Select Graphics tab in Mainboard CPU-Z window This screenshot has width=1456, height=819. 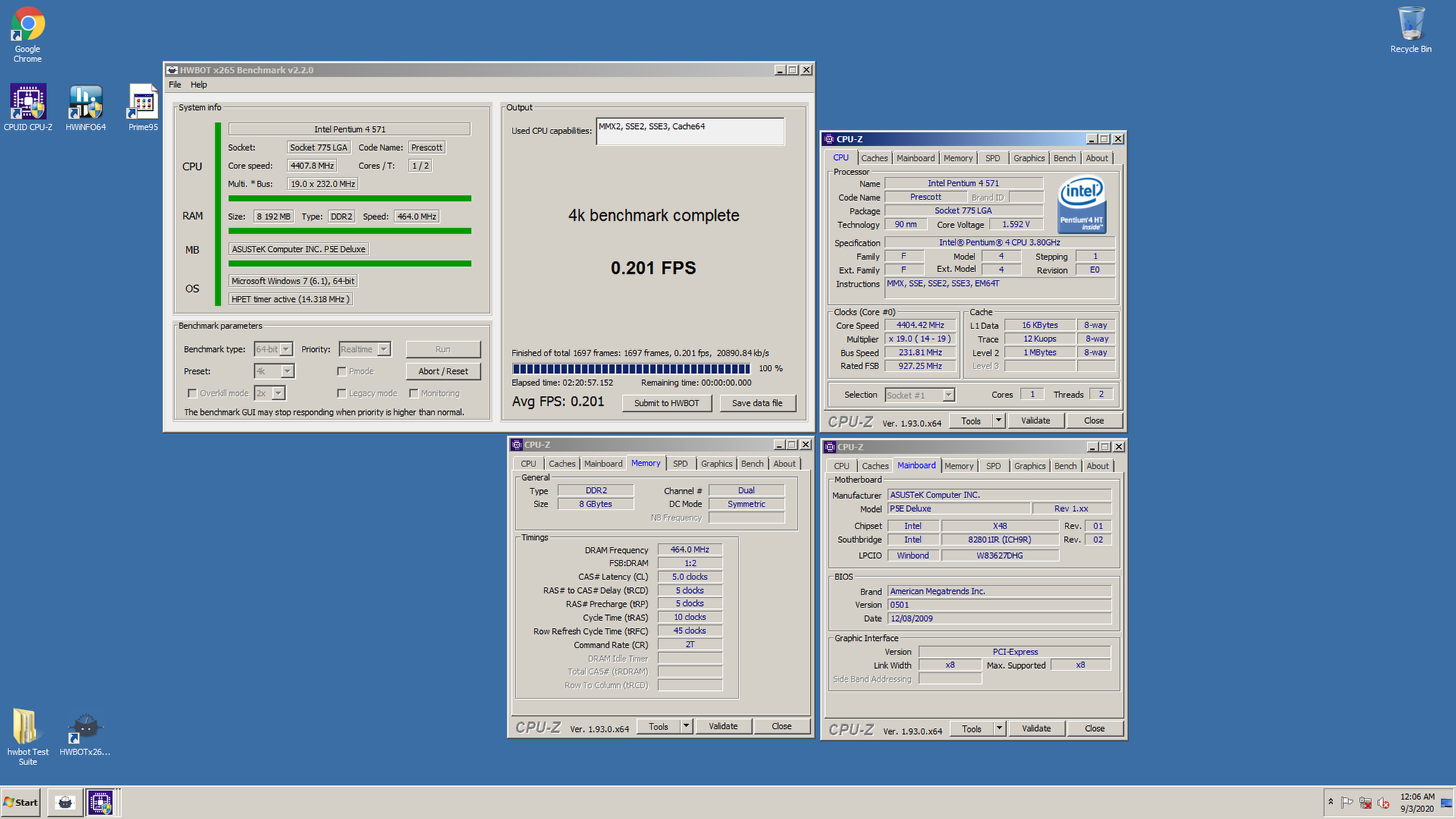[1029, 466]
